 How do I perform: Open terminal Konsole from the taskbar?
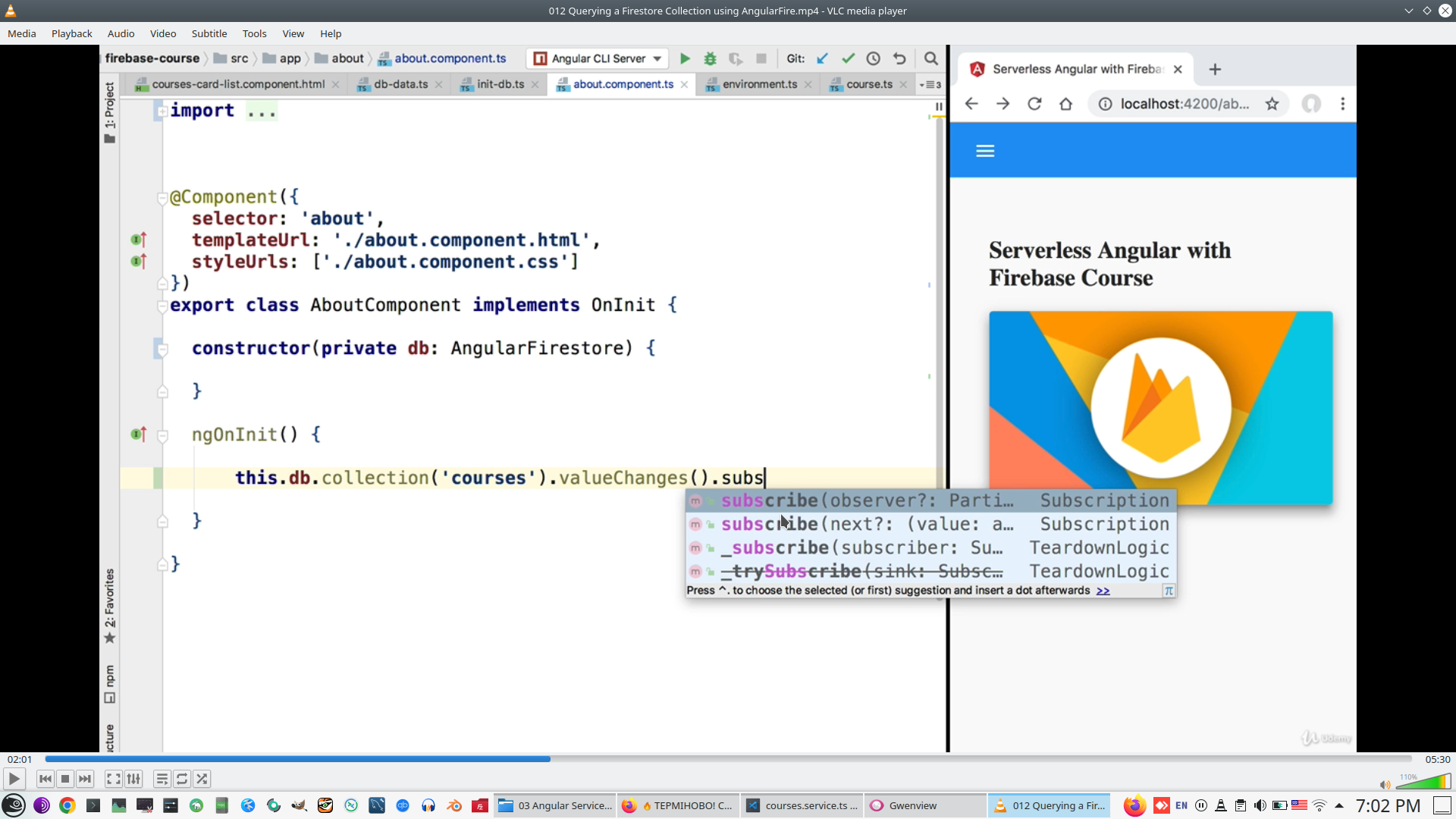click(93, 805)
